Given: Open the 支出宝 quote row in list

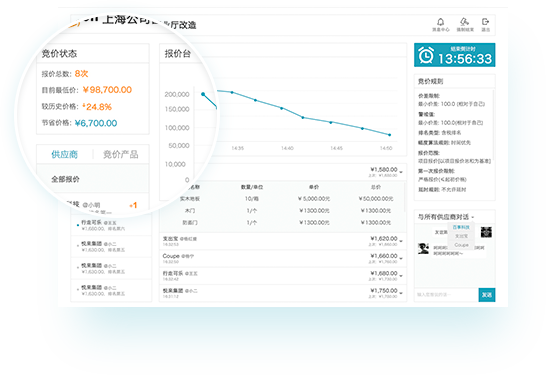Looking at the screenshot, I should [283, 241].
